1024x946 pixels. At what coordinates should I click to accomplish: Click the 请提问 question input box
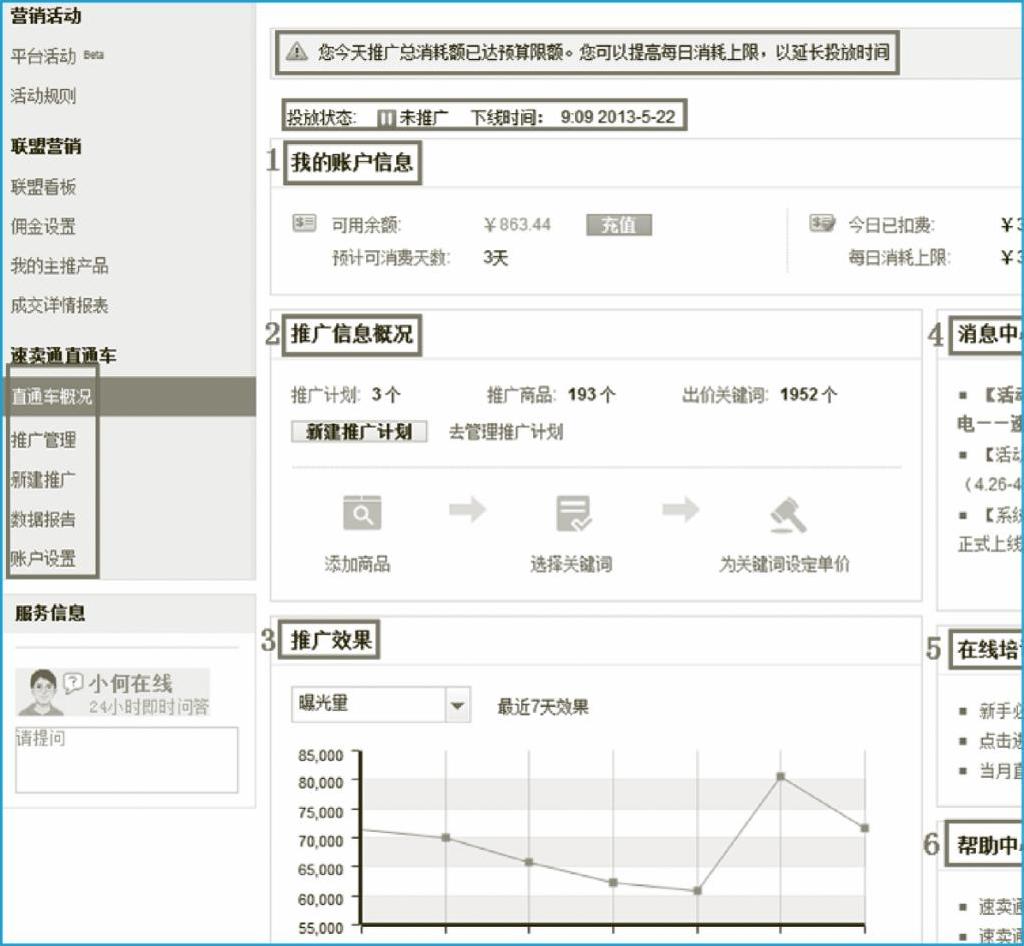point(127,760)
